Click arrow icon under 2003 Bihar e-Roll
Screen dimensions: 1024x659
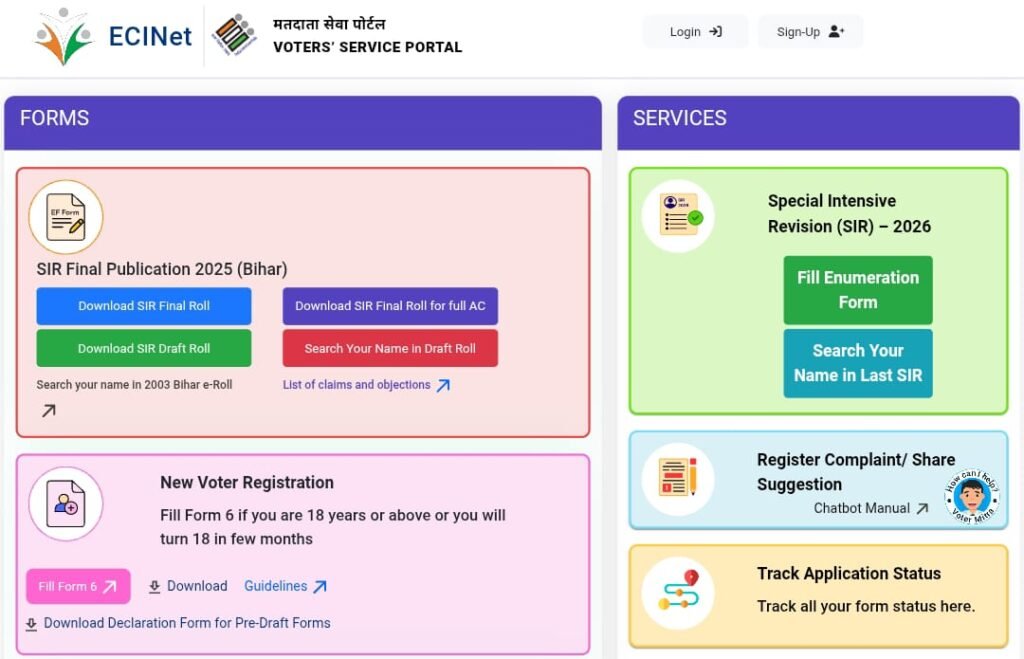tap(48, 410)
